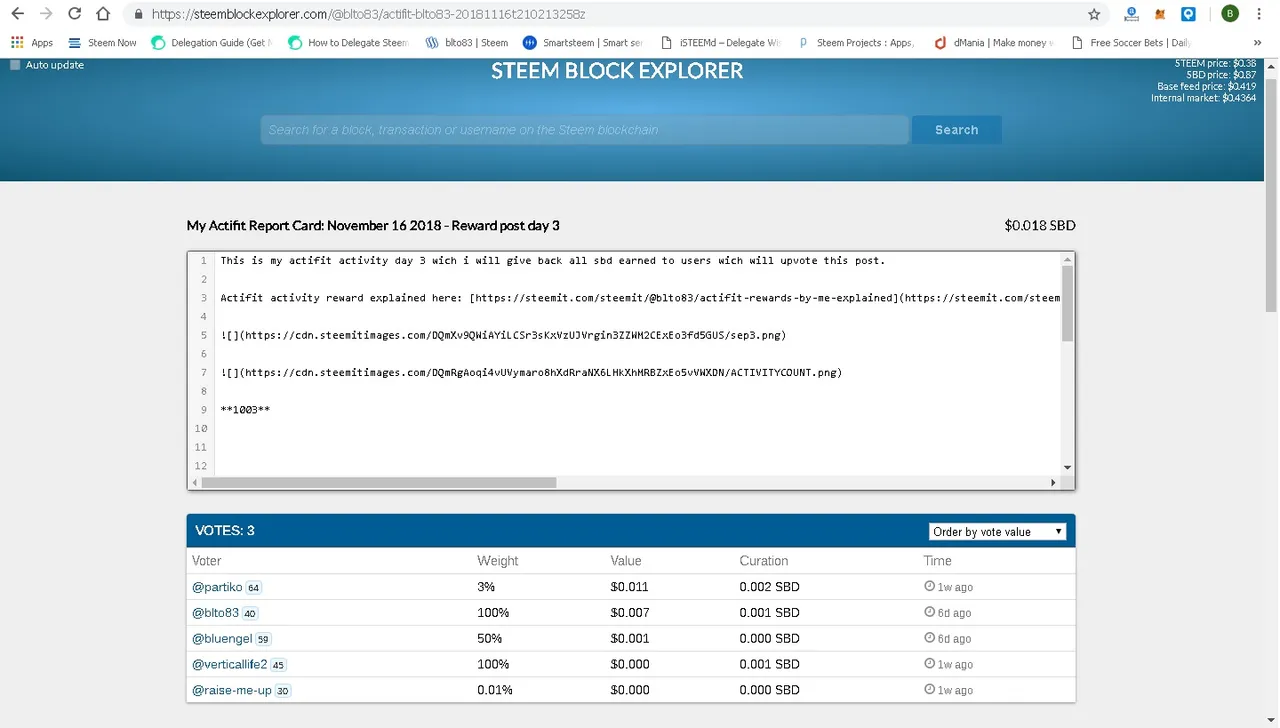Click the $0.018 SBD payout value
Screen dimensions: 1280x728
click(1040, 226)
